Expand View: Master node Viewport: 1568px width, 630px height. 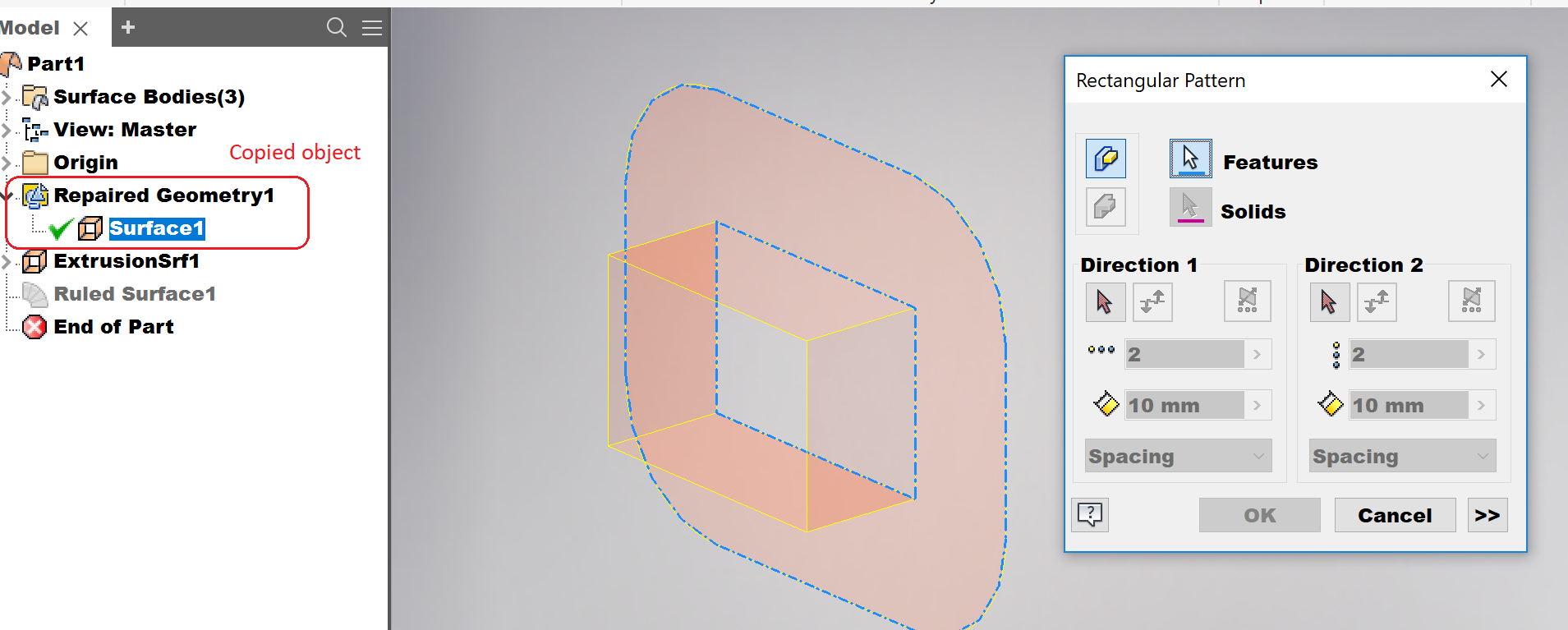click(7, 130)
